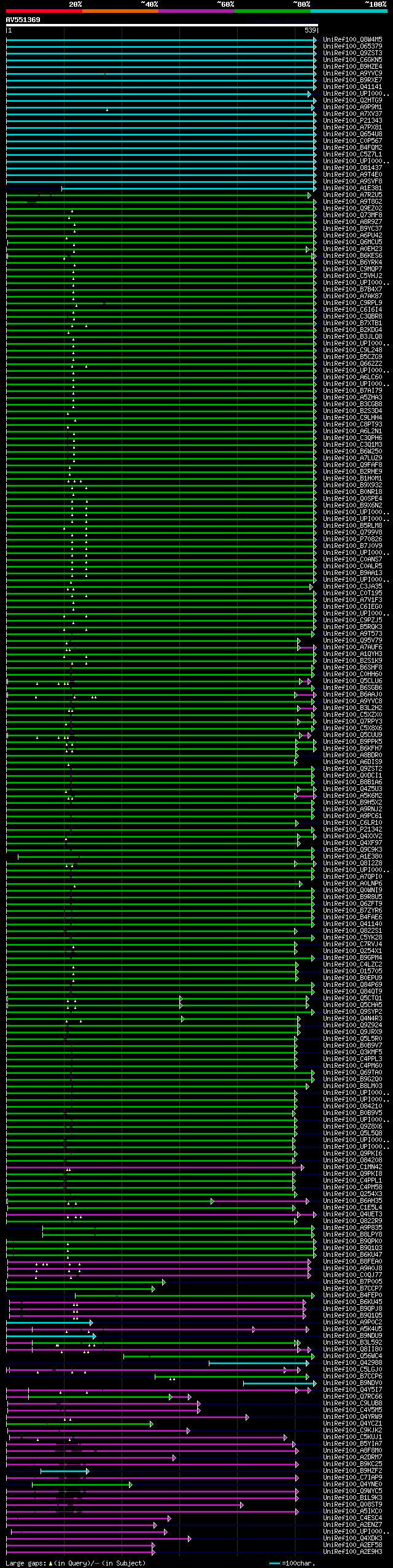Select the UniRef100_C9MQP7 label

click(x=352, y=269)
